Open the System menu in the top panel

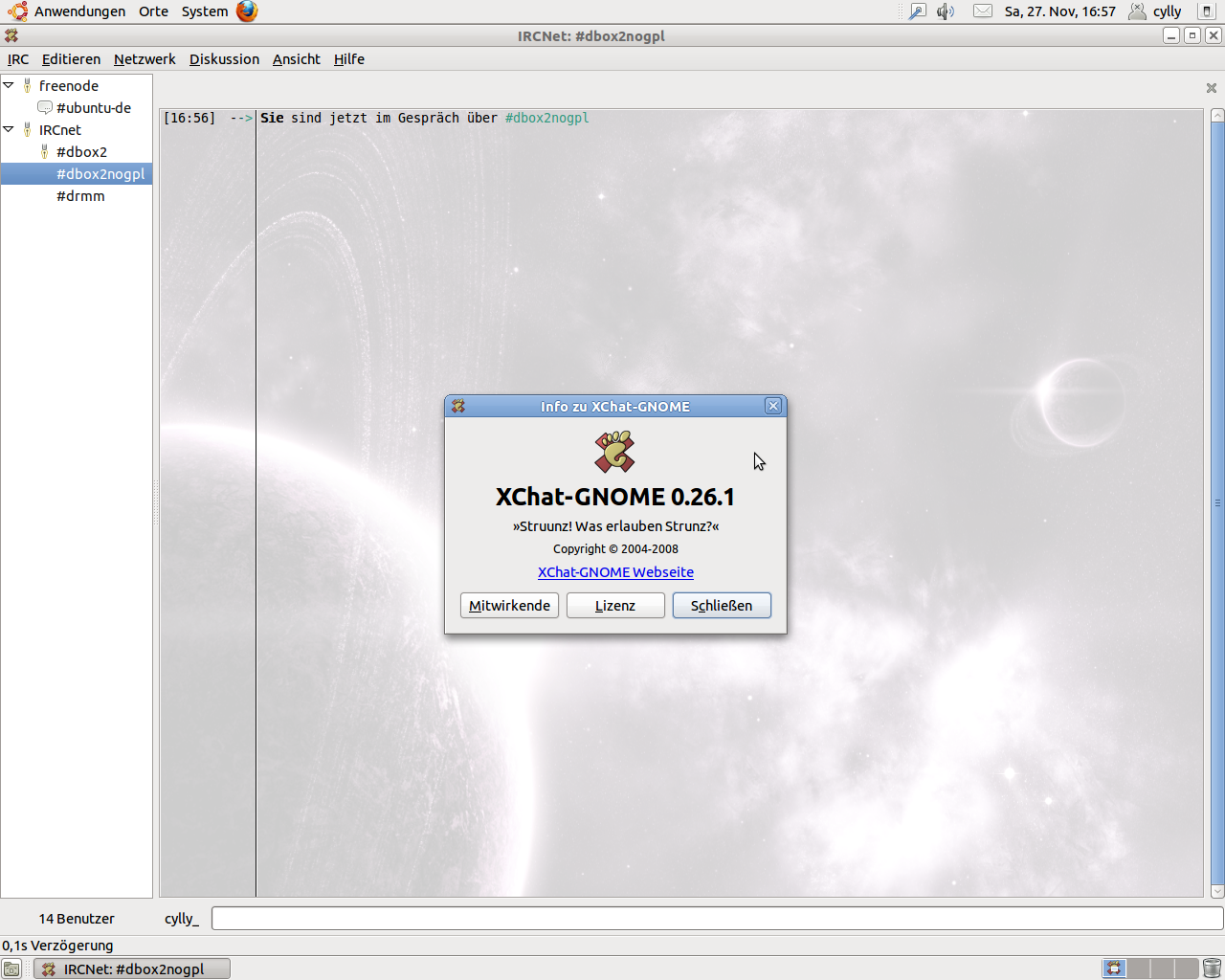click(205, 11)
